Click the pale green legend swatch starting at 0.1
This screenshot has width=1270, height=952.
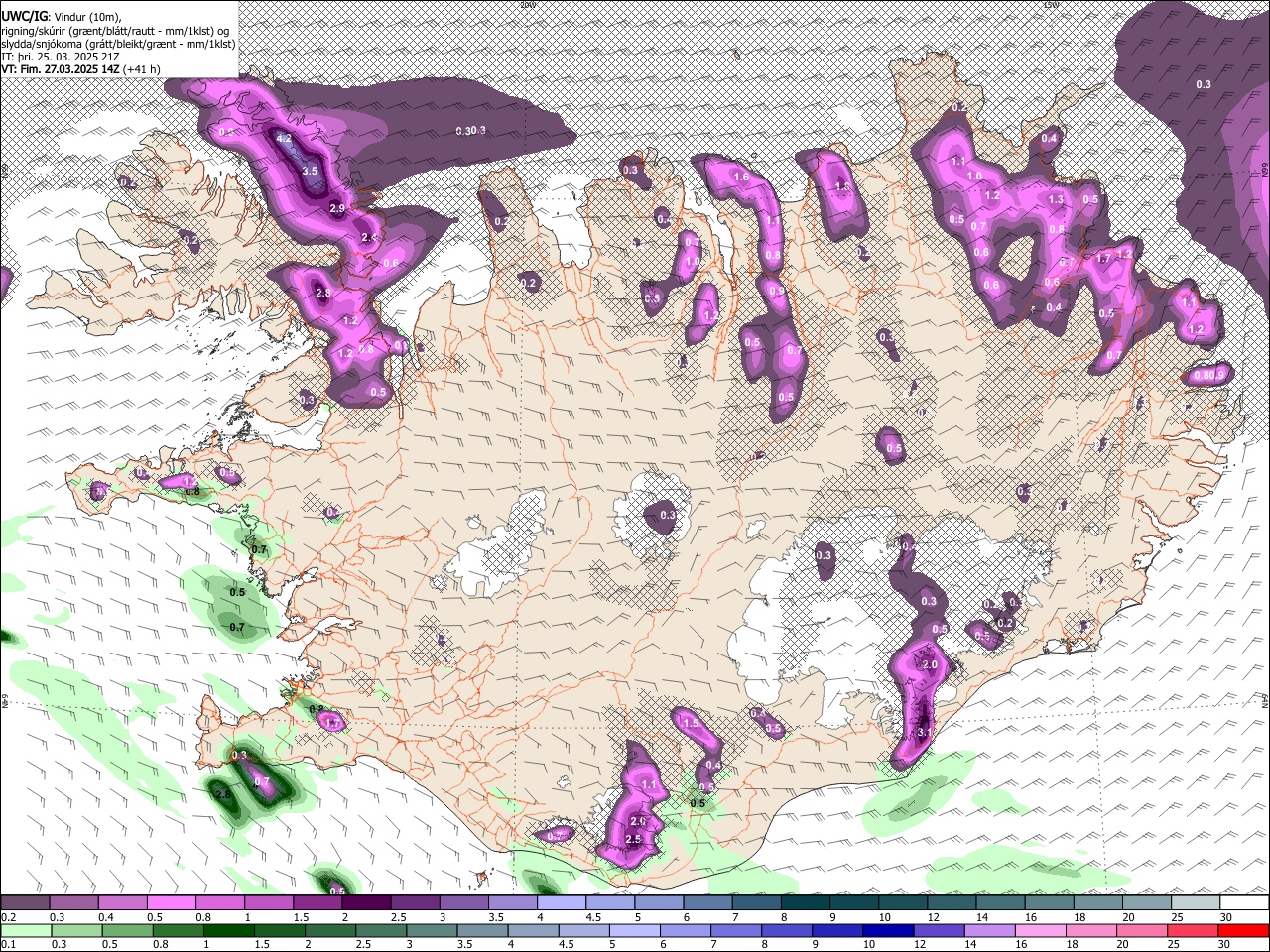coord(25,930)
